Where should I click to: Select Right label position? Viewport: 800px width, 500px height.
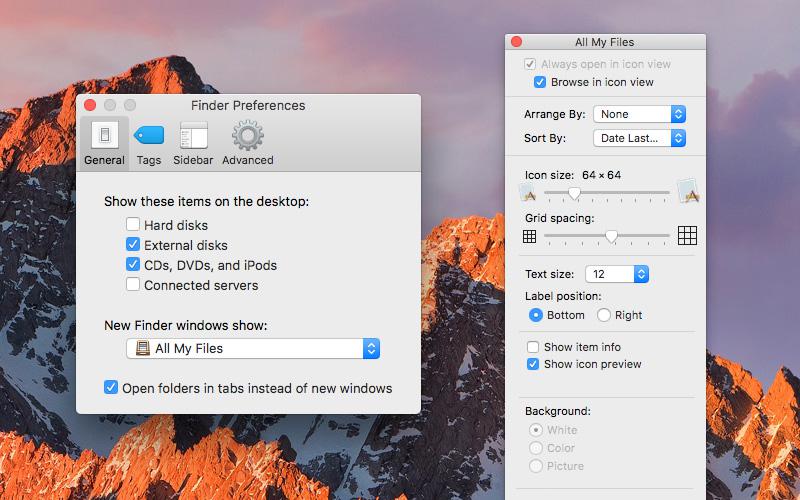coord(604,315)
